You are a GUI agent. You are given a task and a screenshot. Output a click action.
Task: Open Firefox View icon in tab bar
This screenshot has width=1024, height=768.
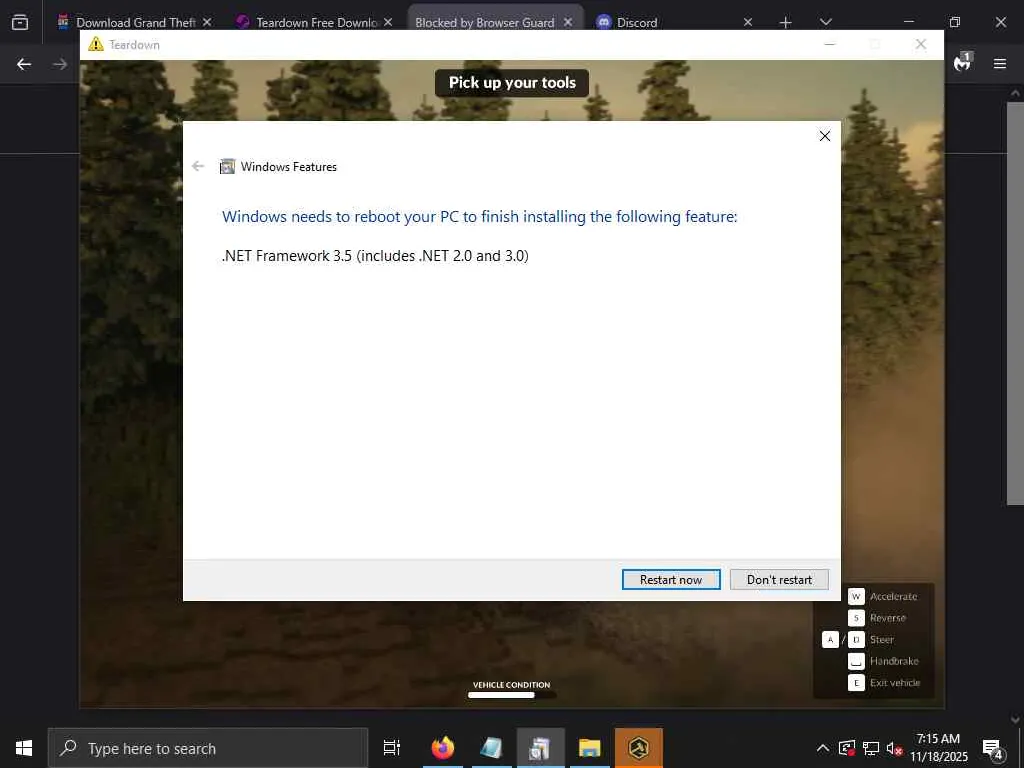coord(20,22)
